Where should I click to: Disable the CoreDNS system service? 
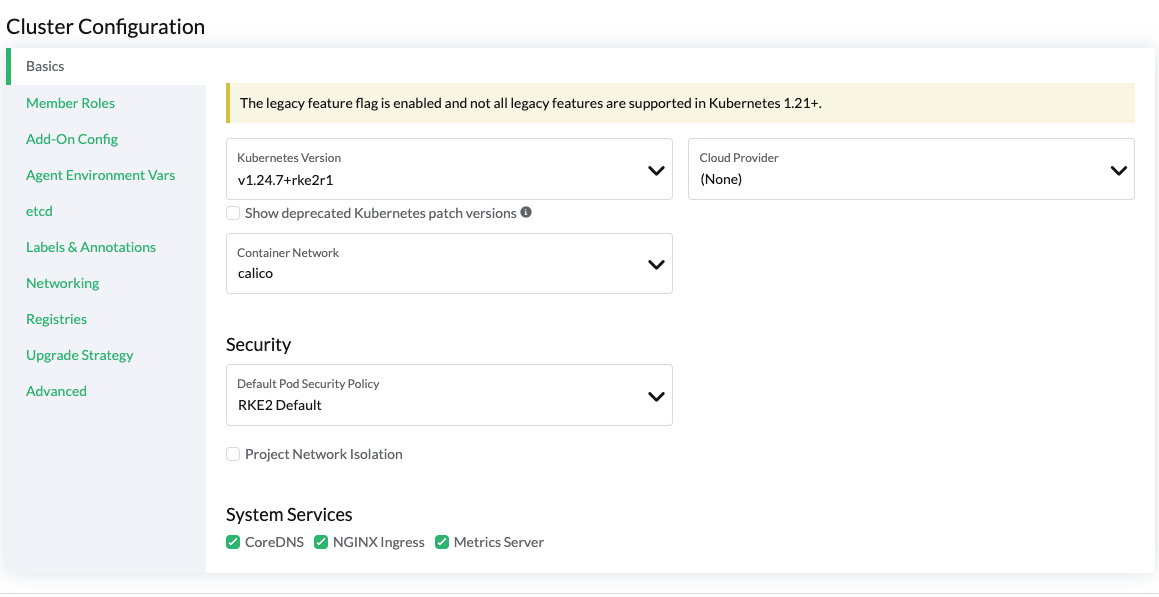pos(232,541)
